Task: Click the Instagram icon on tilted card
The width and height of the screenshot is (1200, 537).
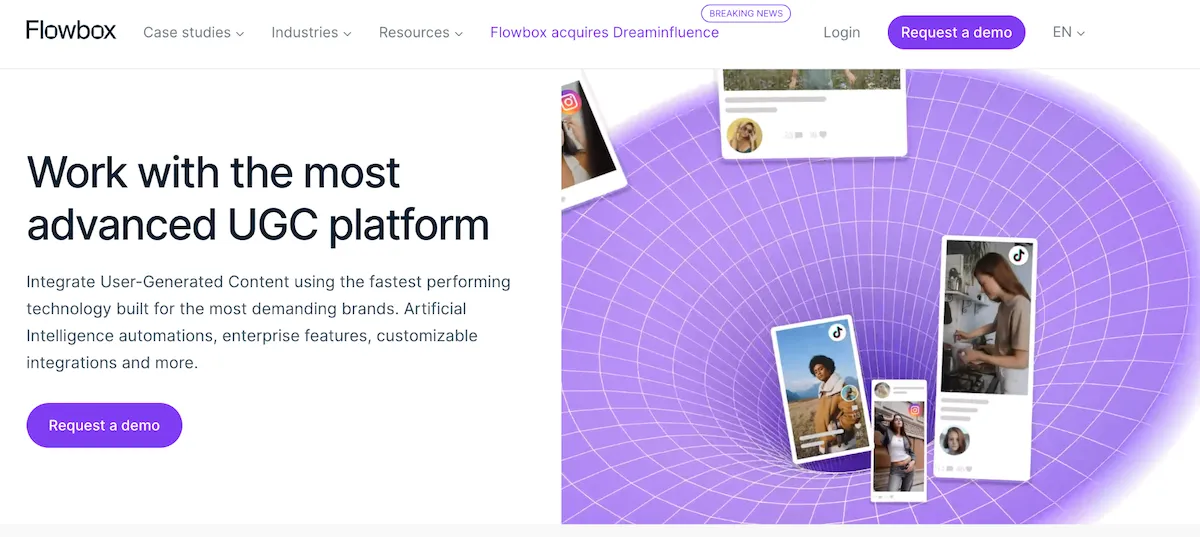Action: tap(570, 101)
